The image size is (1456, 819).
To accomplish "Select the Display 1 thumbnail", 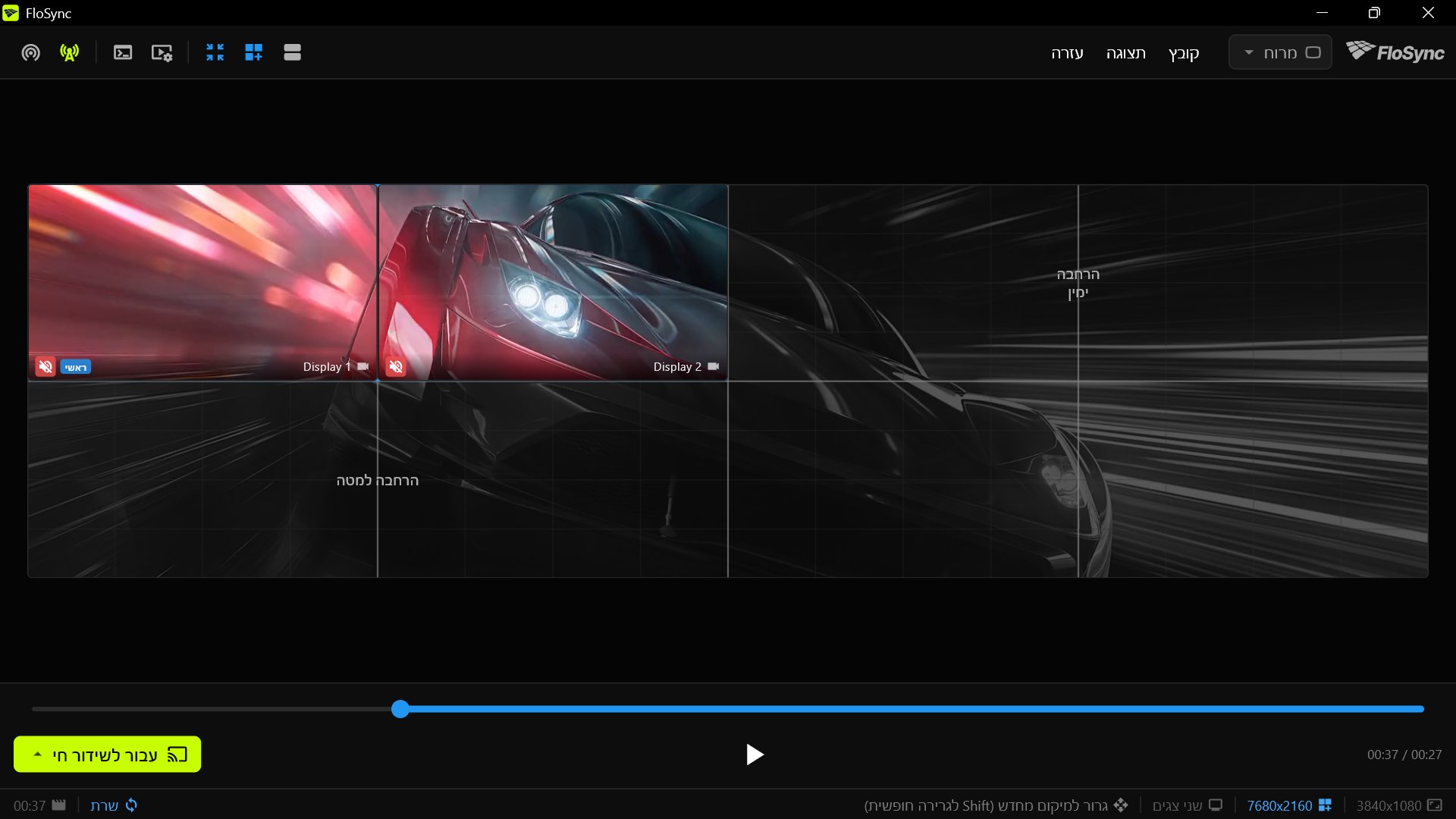I will coord(202,282).
